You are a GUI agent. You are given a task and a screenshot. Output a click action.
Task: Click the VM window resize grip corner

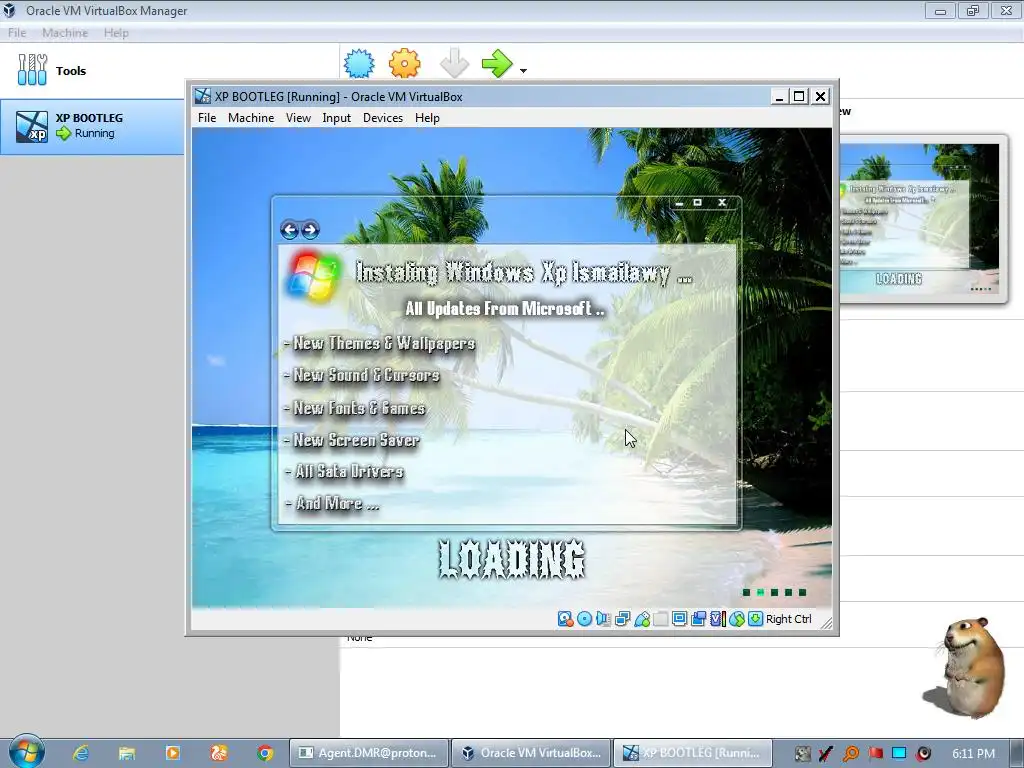(x=827, y=623)
